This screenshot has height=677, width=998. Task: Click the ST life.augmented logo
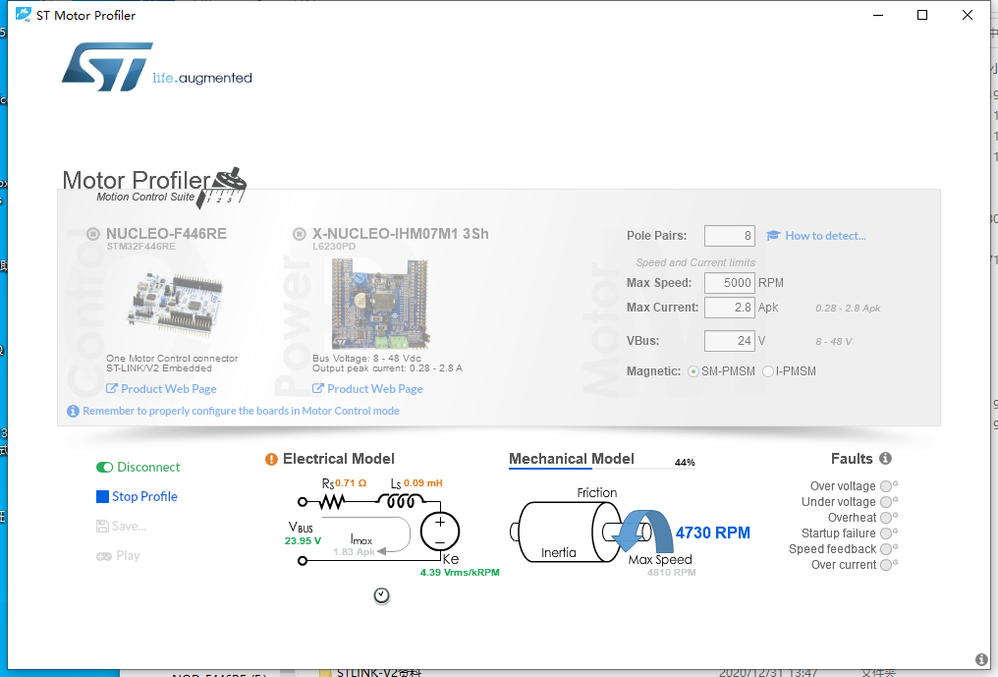click(157, 67)
